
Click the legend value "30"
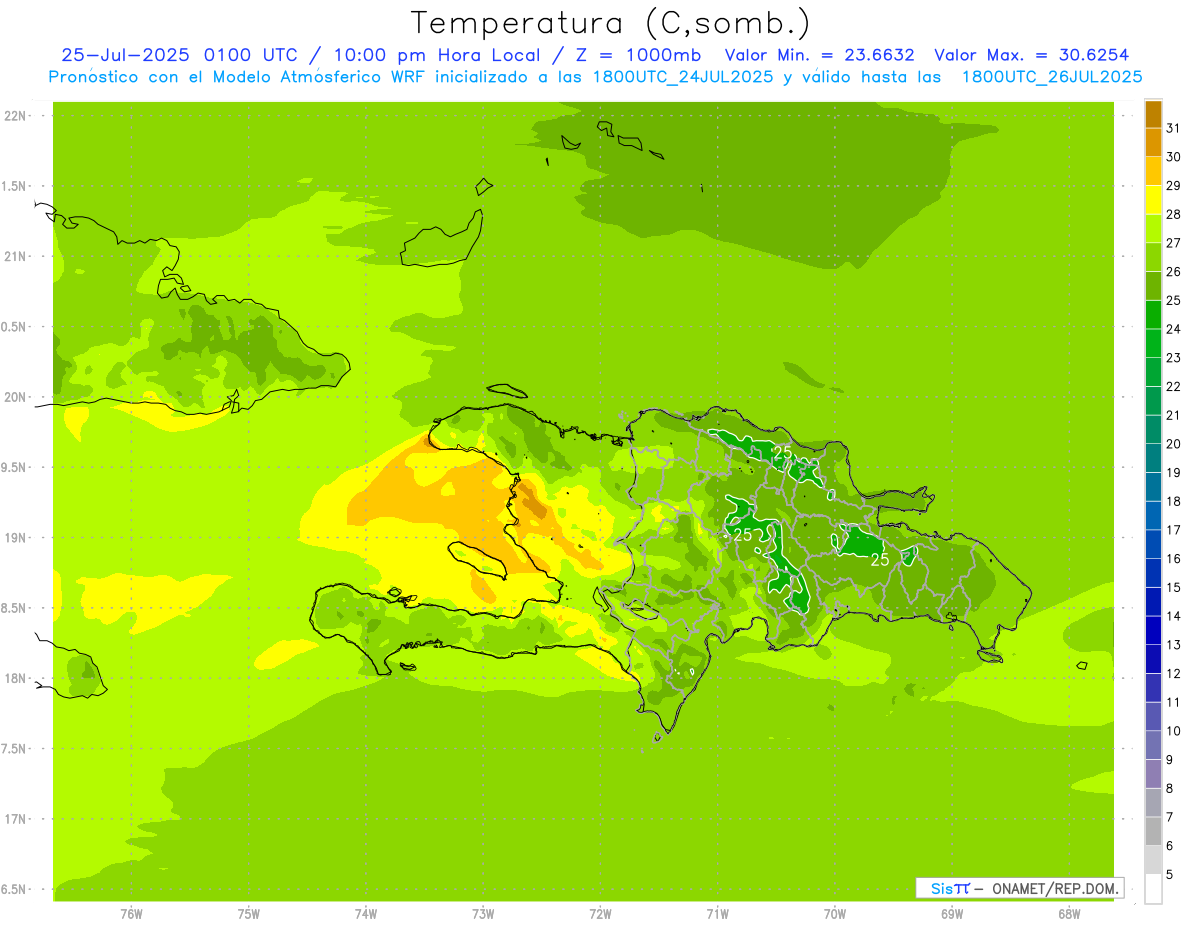pos(1174,157)
